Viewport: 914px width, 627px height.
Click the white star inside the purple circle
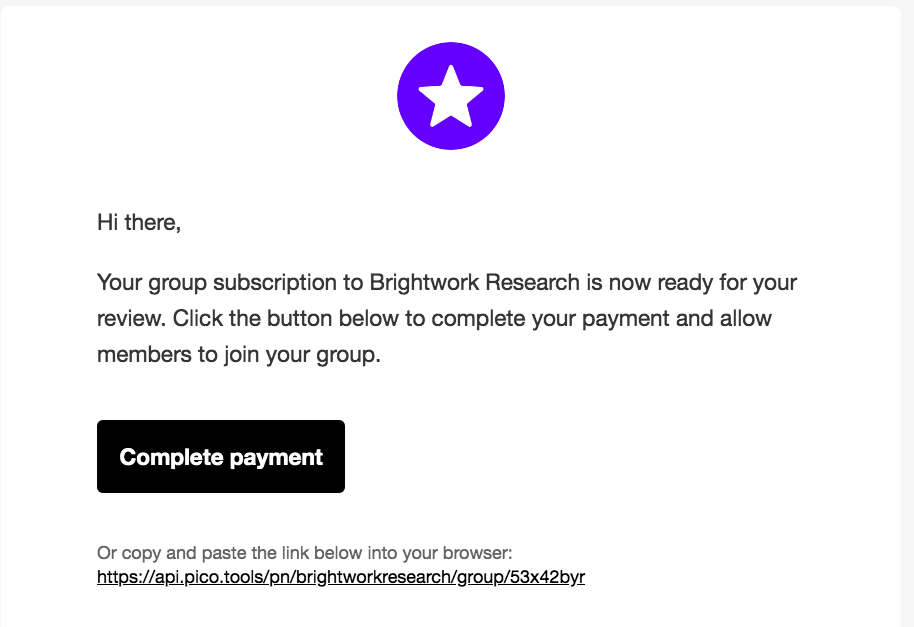pos(451,96)
